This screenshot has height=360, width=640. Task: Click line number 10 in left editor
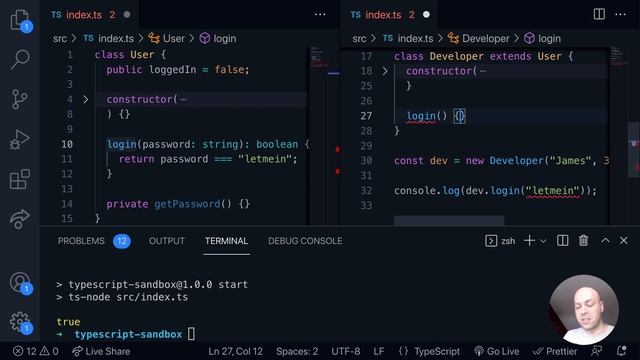(67, 144)
